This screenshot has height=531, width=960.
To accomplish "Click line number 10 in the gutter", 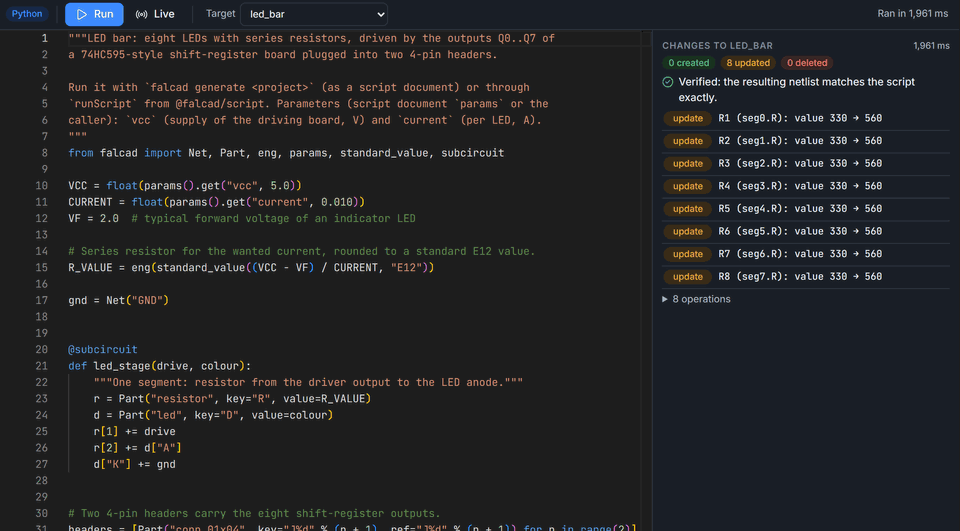I will [x=41, y=186].
